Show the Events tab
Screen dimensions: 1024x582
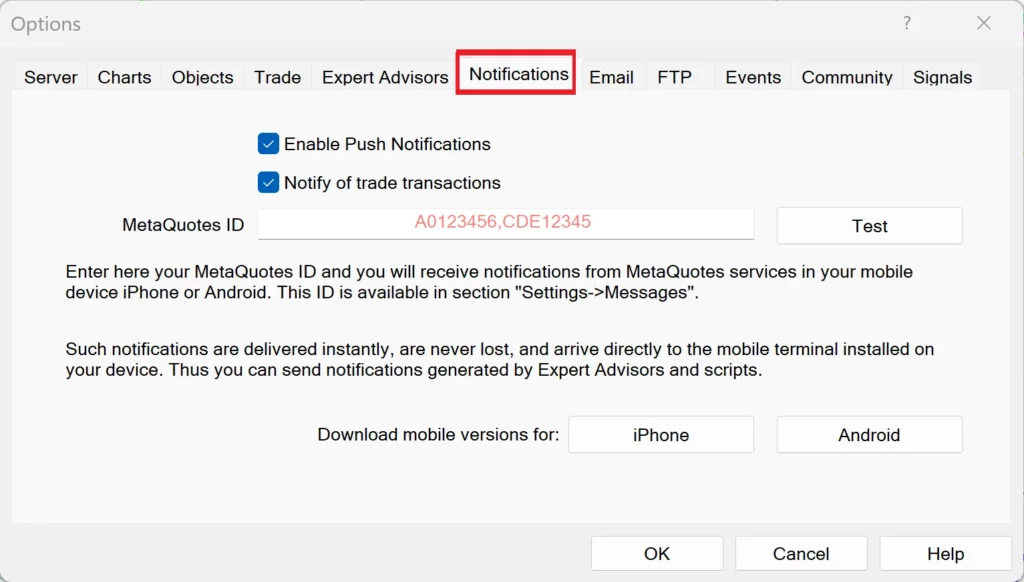753,77
